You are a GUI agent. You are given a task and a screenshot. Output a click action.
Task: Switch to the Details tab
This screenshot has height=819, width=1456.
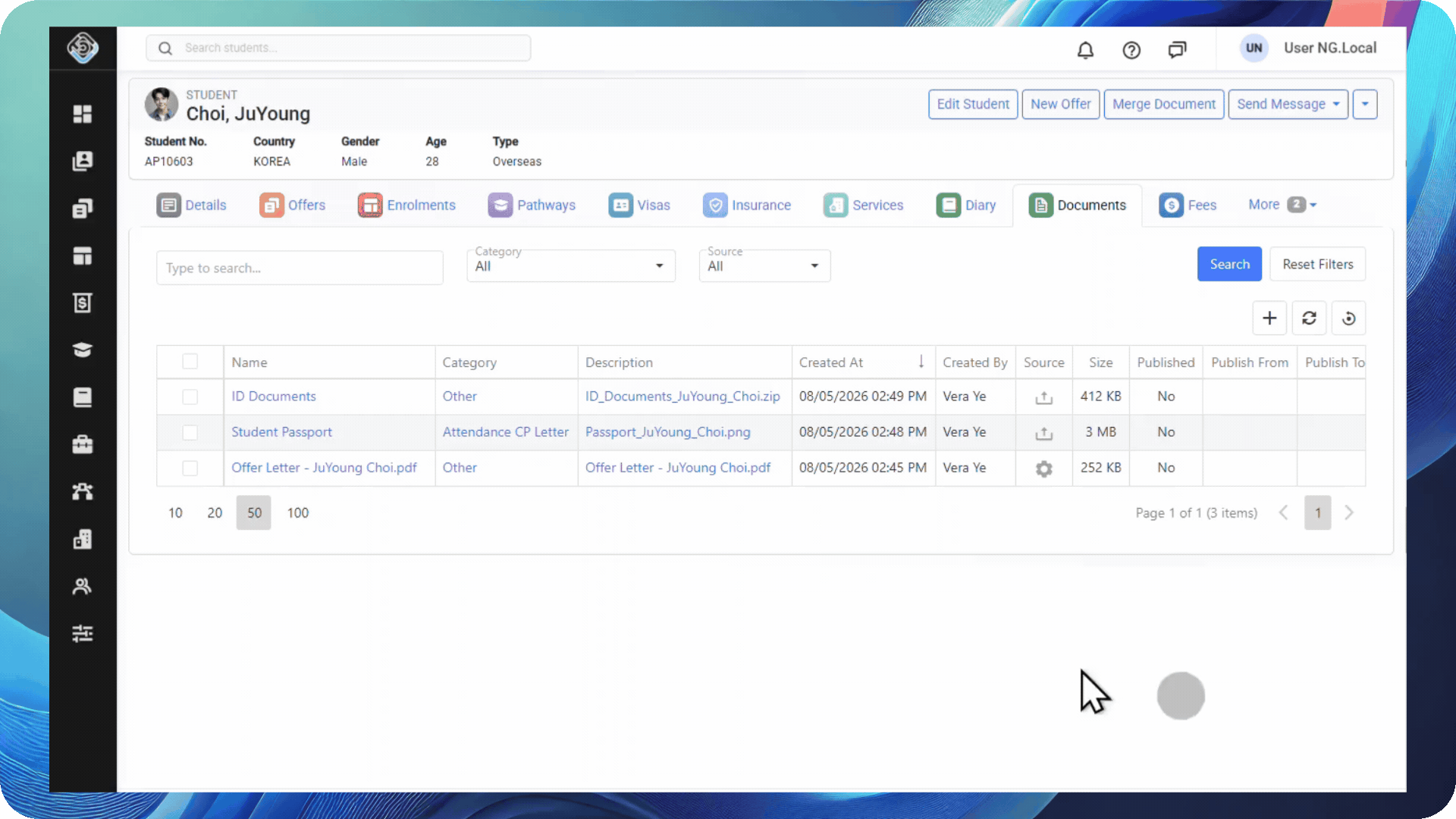(191, 205)
